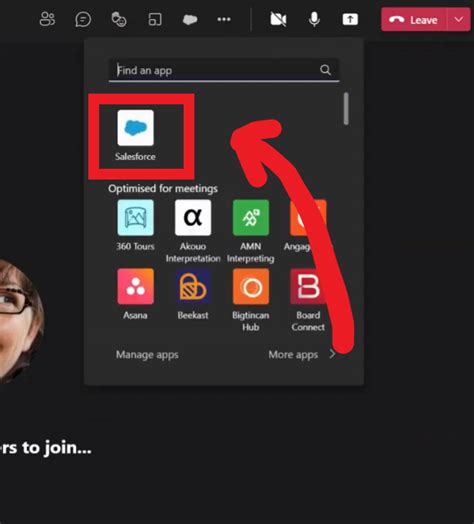
Task: Open the People participants panel
Action: pyautogui.click(x=47, y=19)
